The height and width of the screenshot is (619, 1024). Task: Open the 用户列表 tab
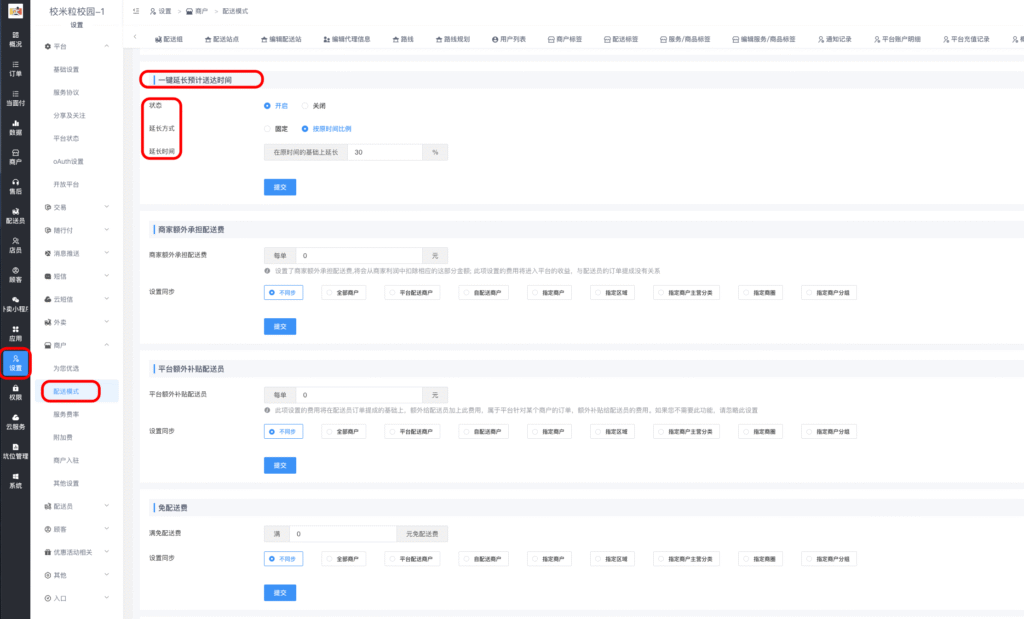click(x=510, y=38)
